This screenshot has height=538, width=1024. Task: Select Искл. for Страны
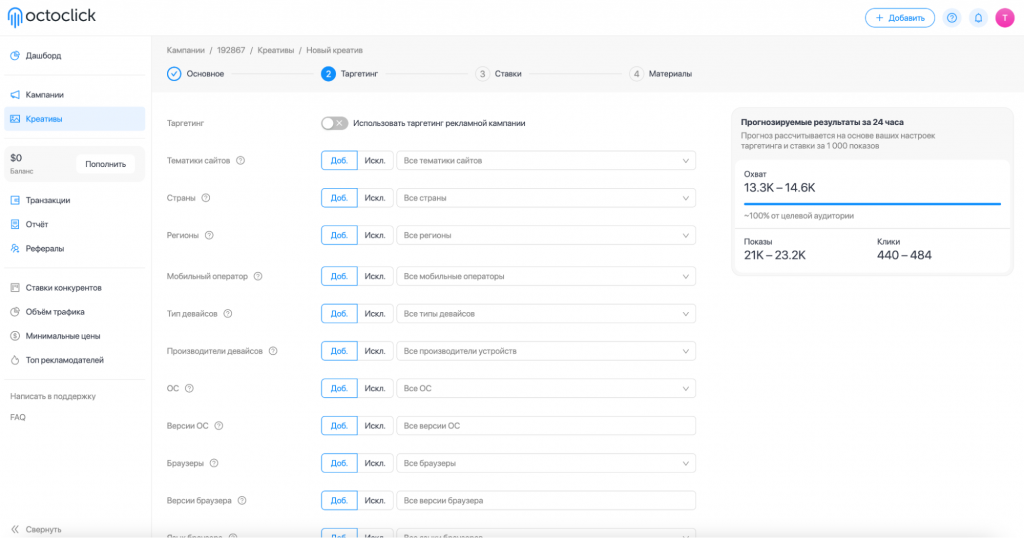point(375,198)
